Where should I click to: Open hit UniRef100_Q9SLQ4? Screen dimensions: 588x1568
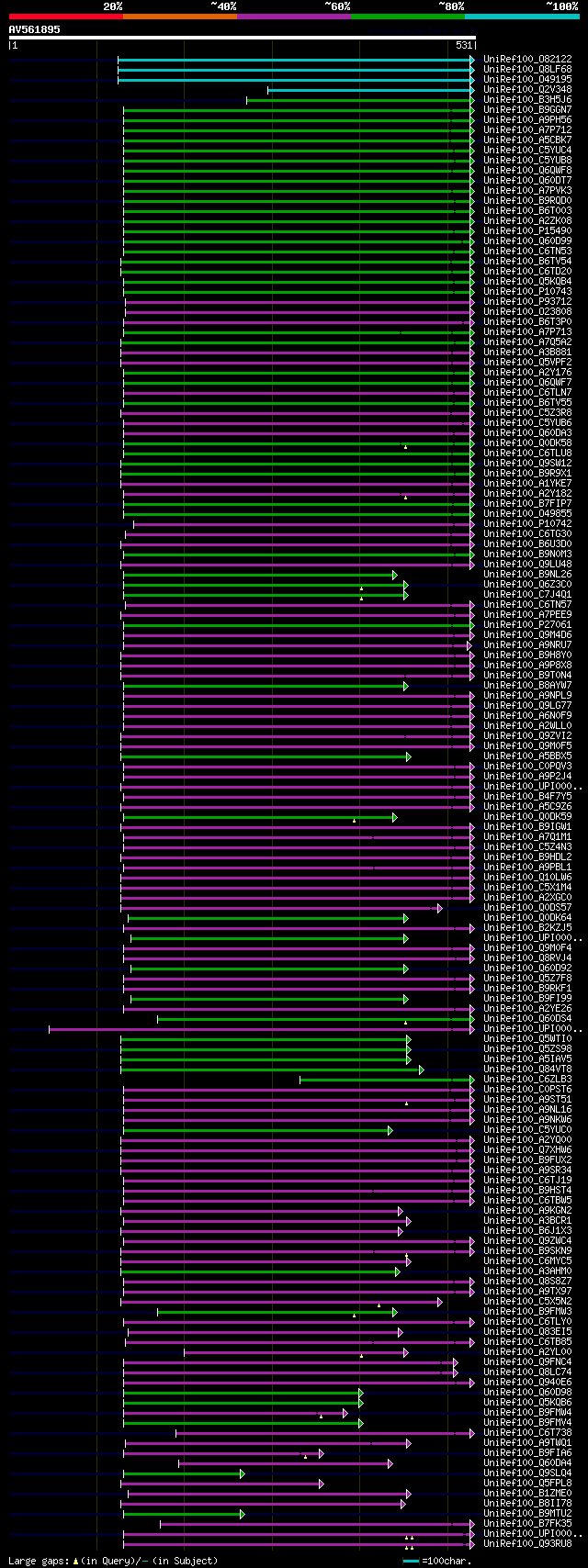[x=527, y=1473]
